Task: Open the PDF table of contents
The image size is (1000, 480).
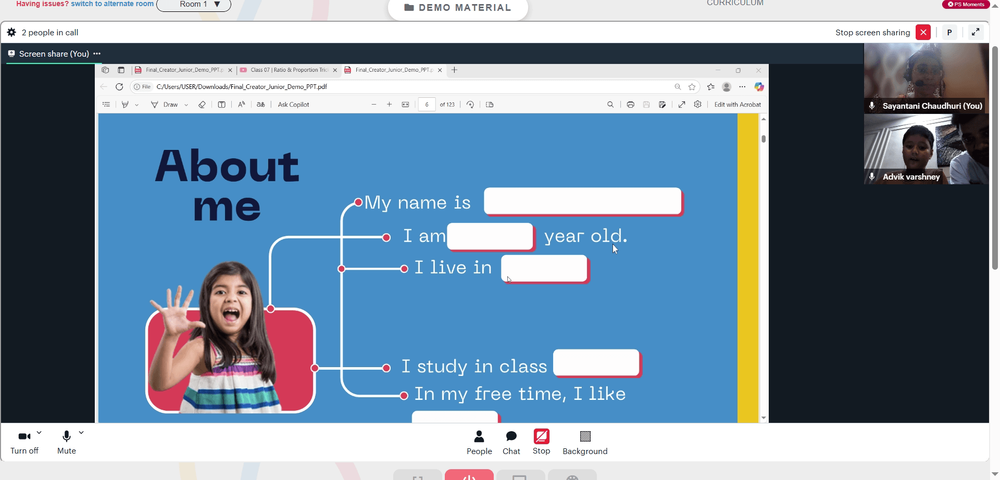Action: point(106,105)
